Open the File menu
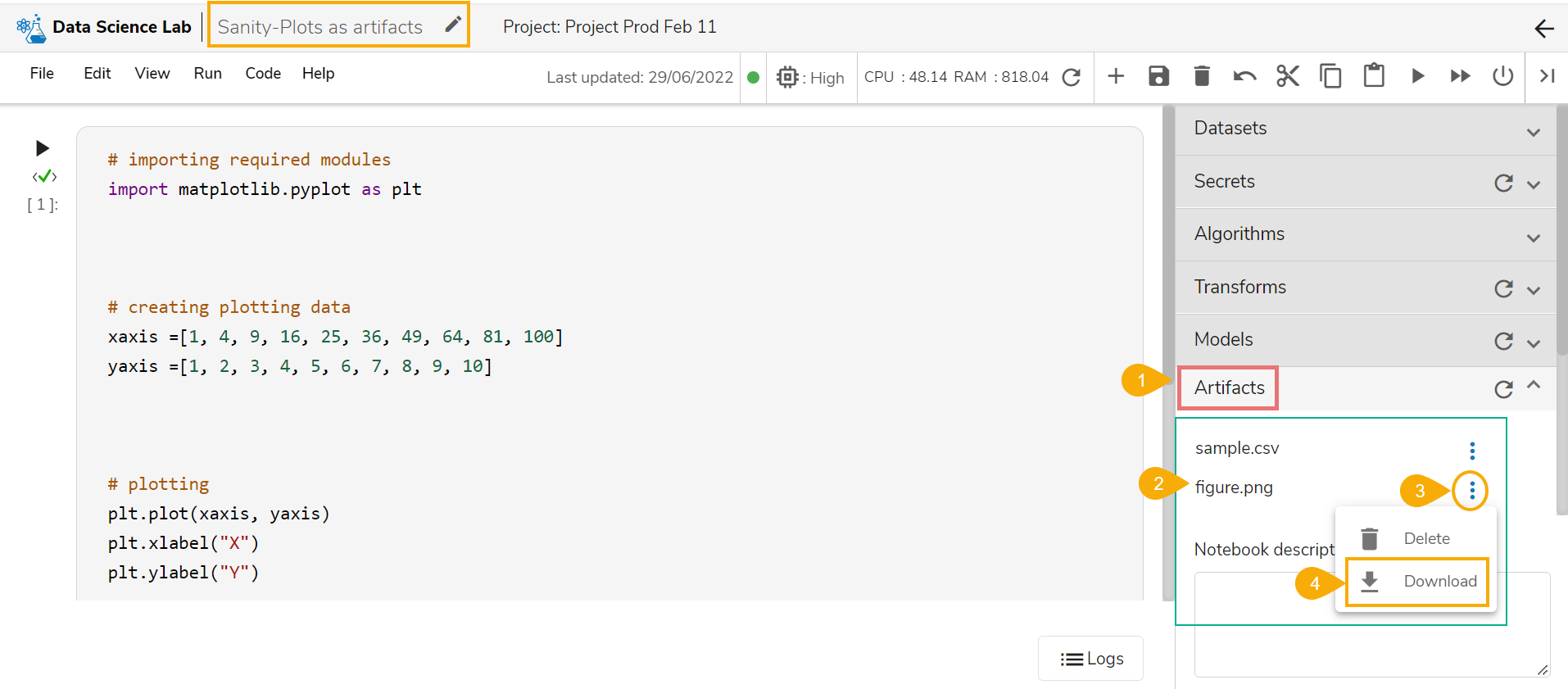1568x689 pixels. (x=42, y=74)
